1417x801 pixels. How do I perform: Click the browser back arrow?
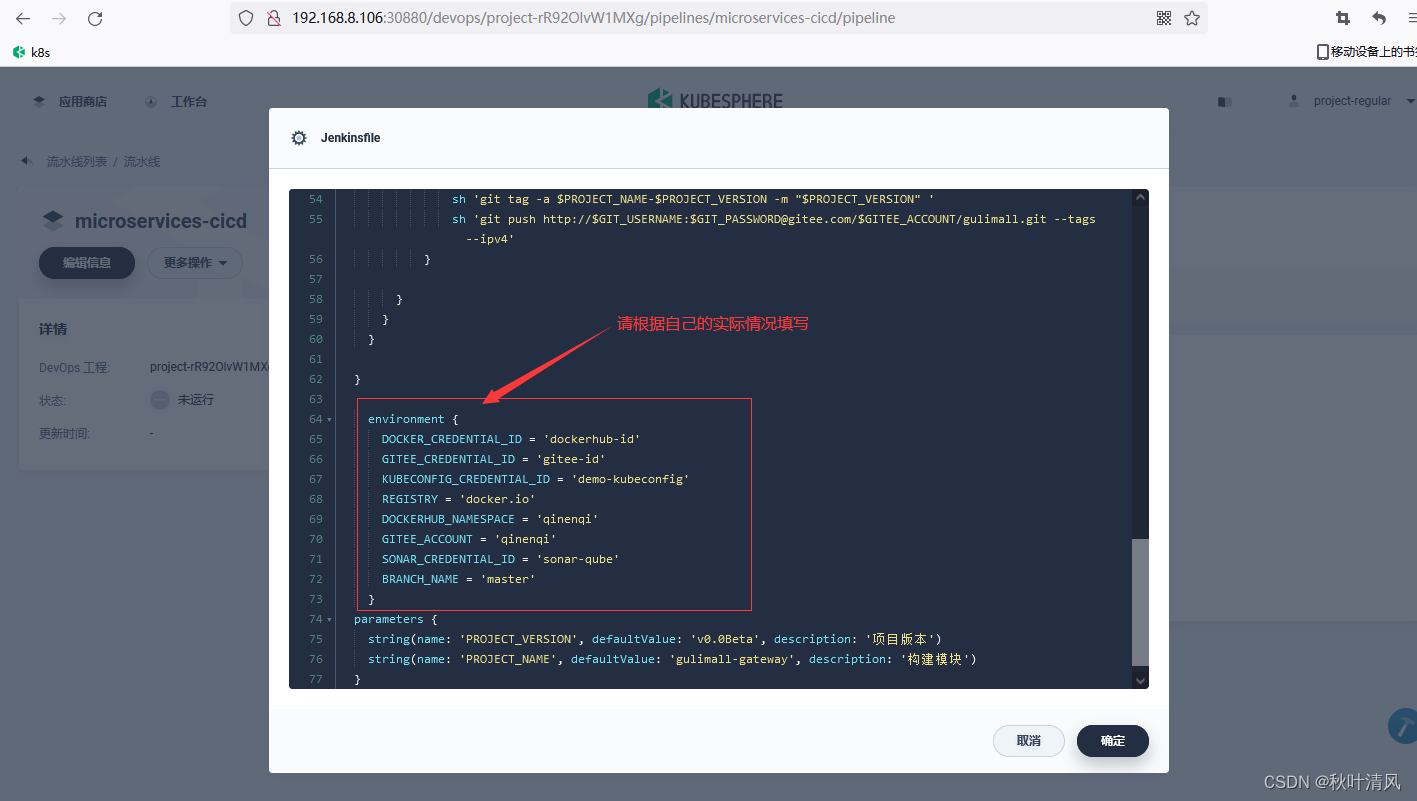[23, 18]
